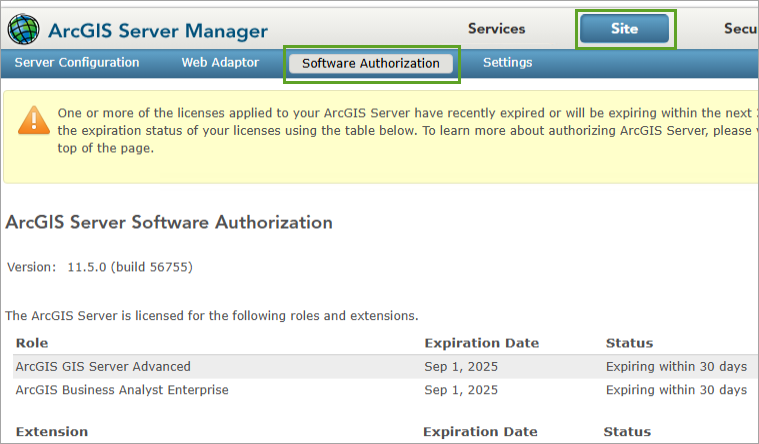759x444 pixels.
Task: Click Expiring status for GIS Server Advanced
Action: [x=676, y=367]
